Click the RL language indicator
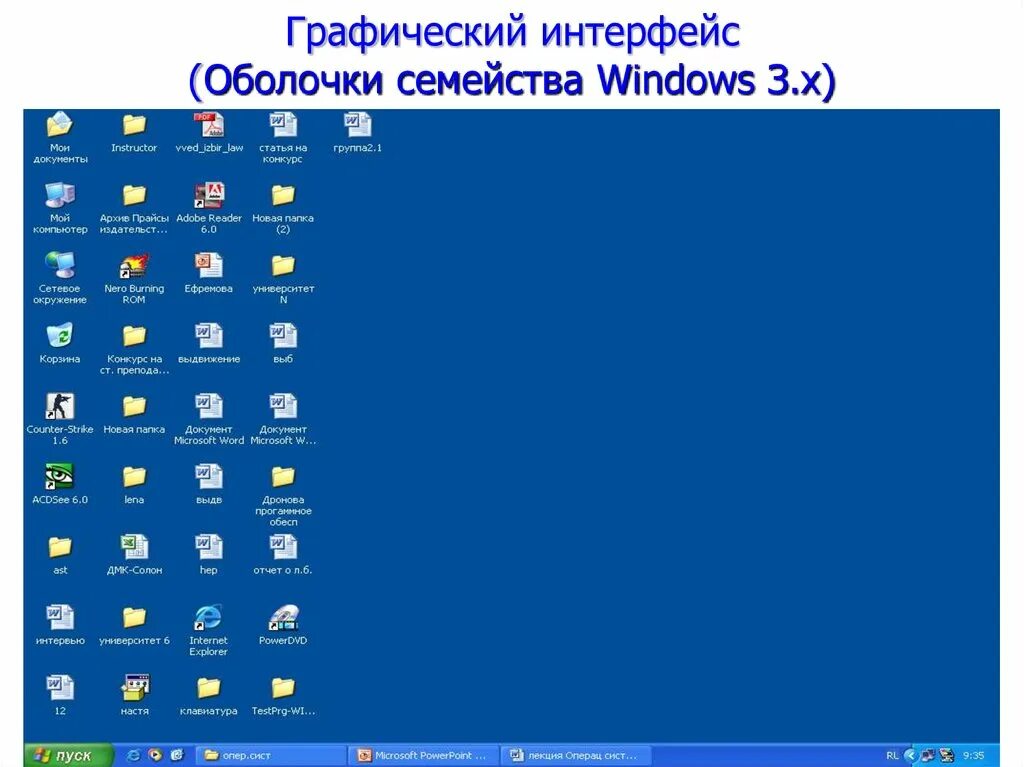This screenshot has height=767, width=1024. click(892, 755)
